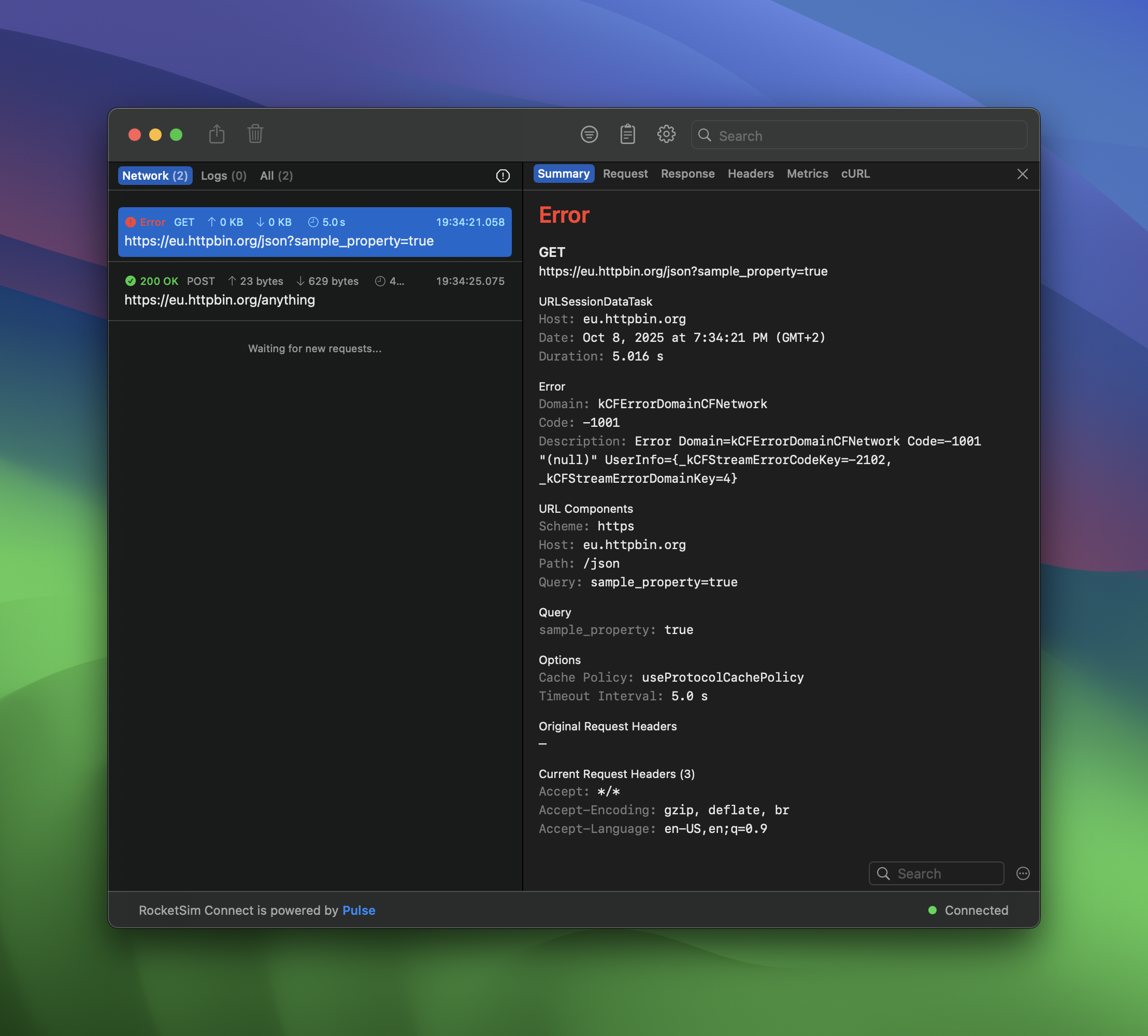Switch to the Response tab
Screen dimensions: 1148x1036
click(x=687, y=174)
